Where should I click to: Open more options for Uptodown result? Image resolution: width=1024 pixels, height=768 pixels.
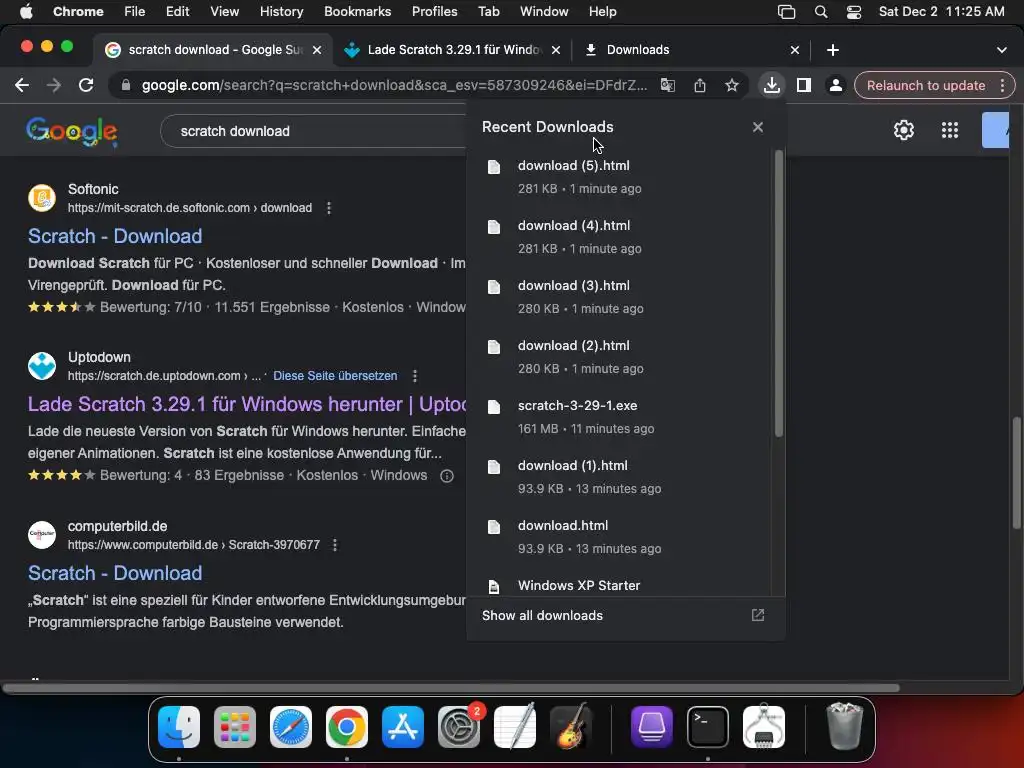coord(415,376)
